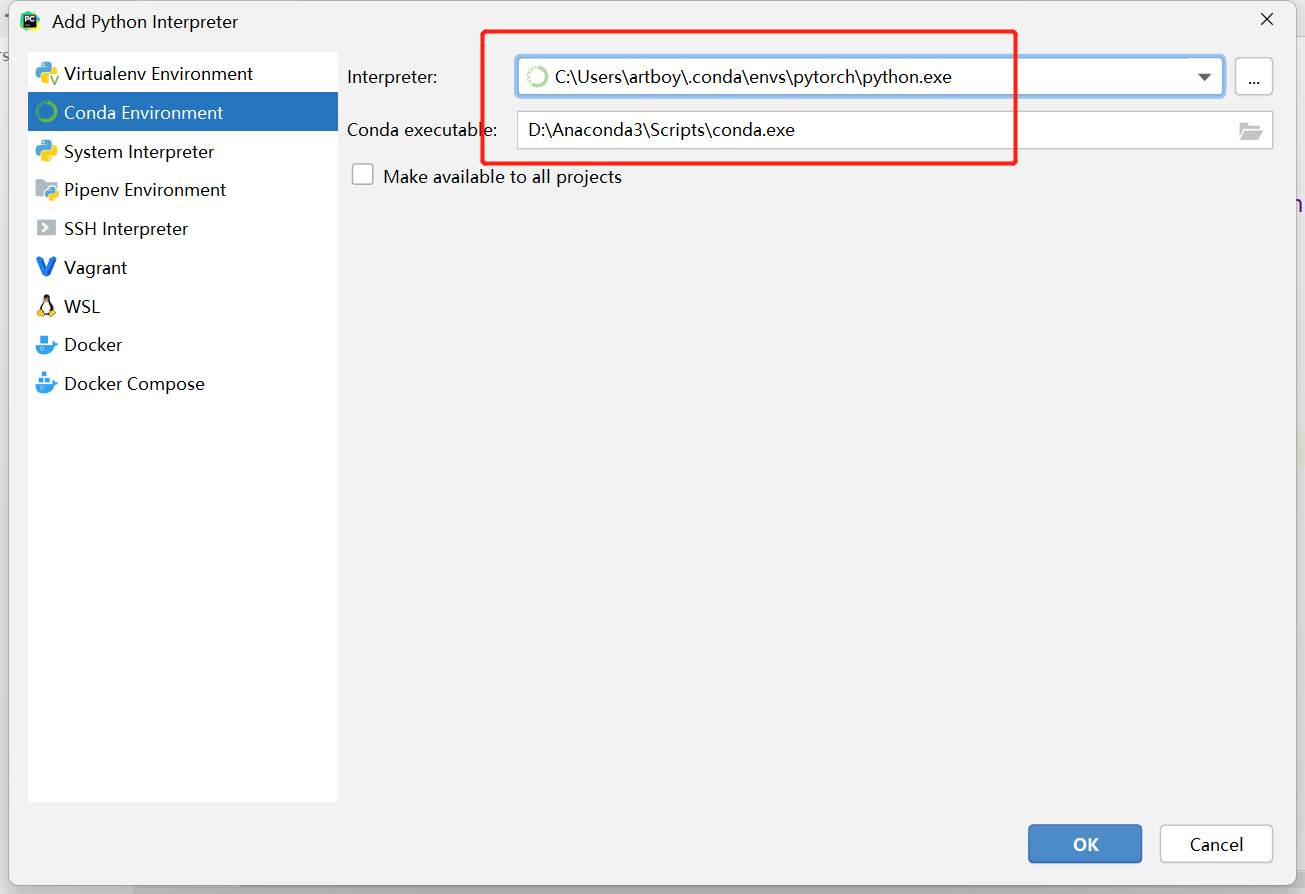Select the Docker option label
The image size is (1305, 894).
[x=93, y=345]
